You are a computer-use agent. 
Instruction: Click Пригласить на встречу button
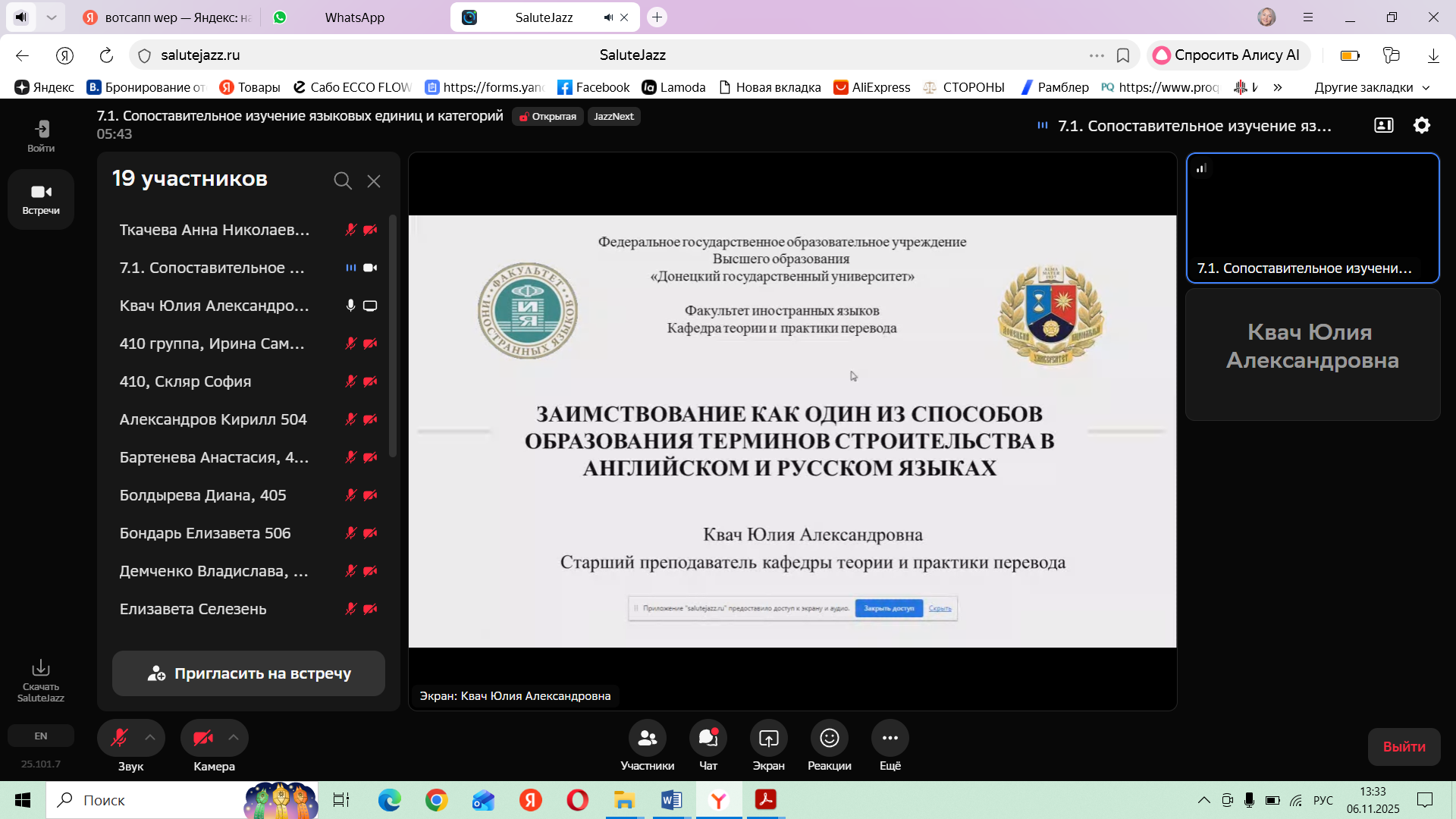[x=249, y=673]
